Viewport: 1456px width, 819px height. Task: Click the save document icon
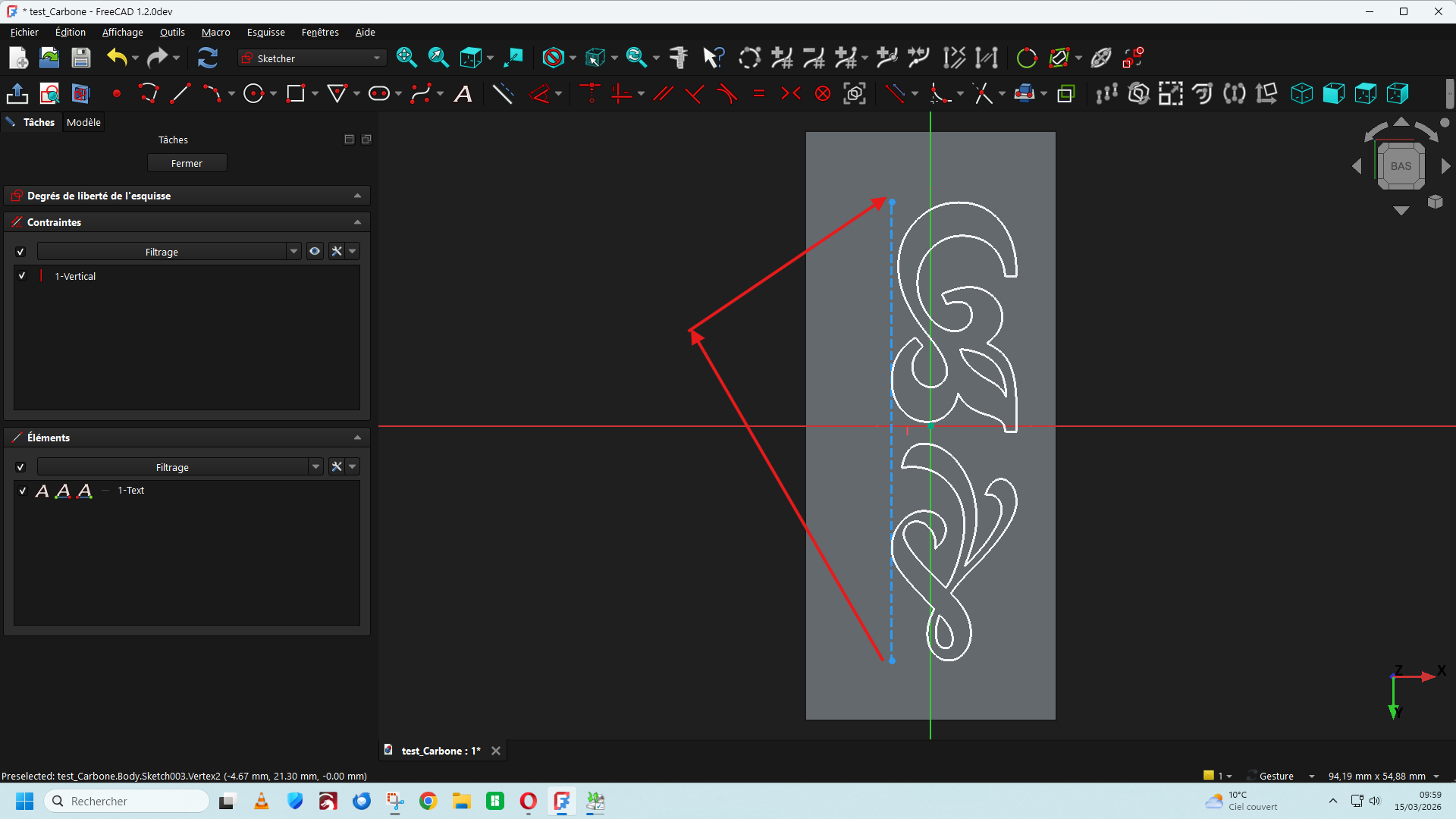(x=80, y=58)
